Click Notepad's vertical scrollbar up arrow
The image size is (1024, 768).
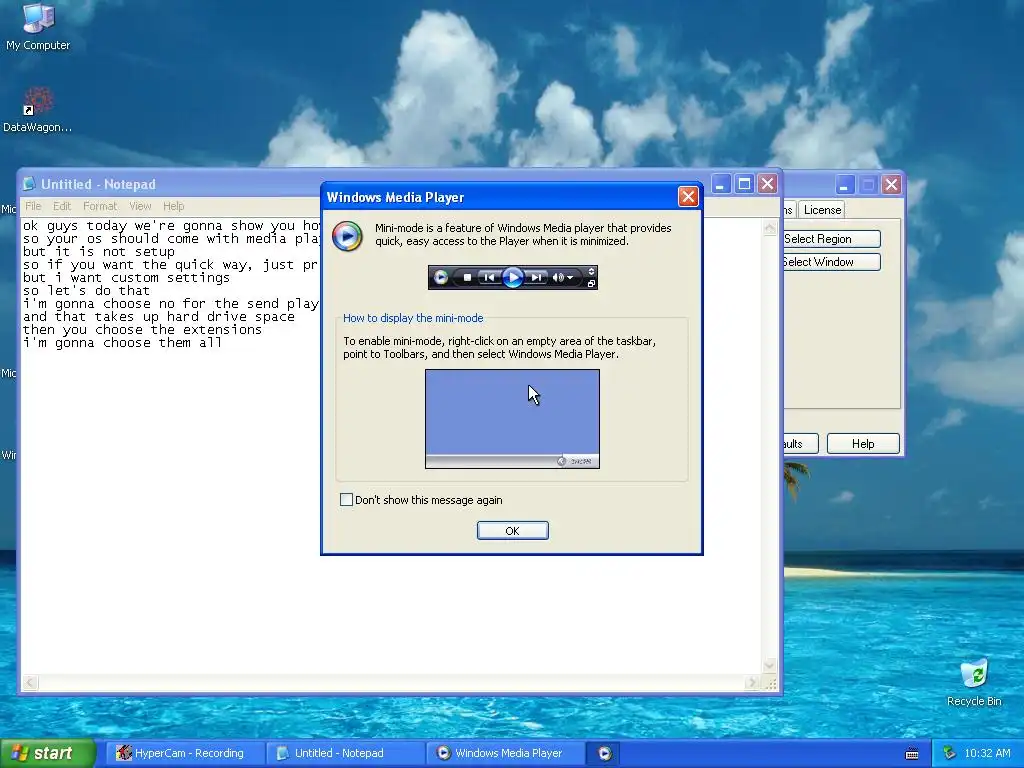click(770, 228)
